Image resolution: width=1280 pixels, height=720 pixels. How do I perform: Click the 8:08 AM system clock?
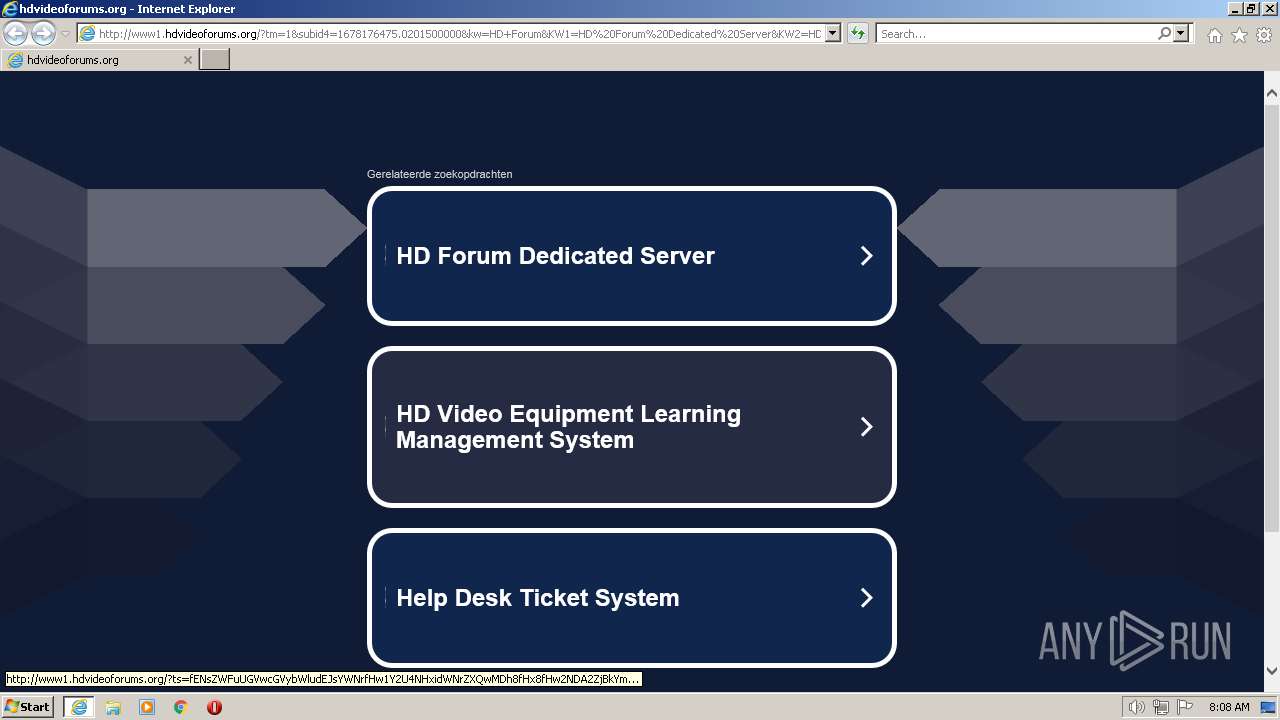click(1229, 707)
